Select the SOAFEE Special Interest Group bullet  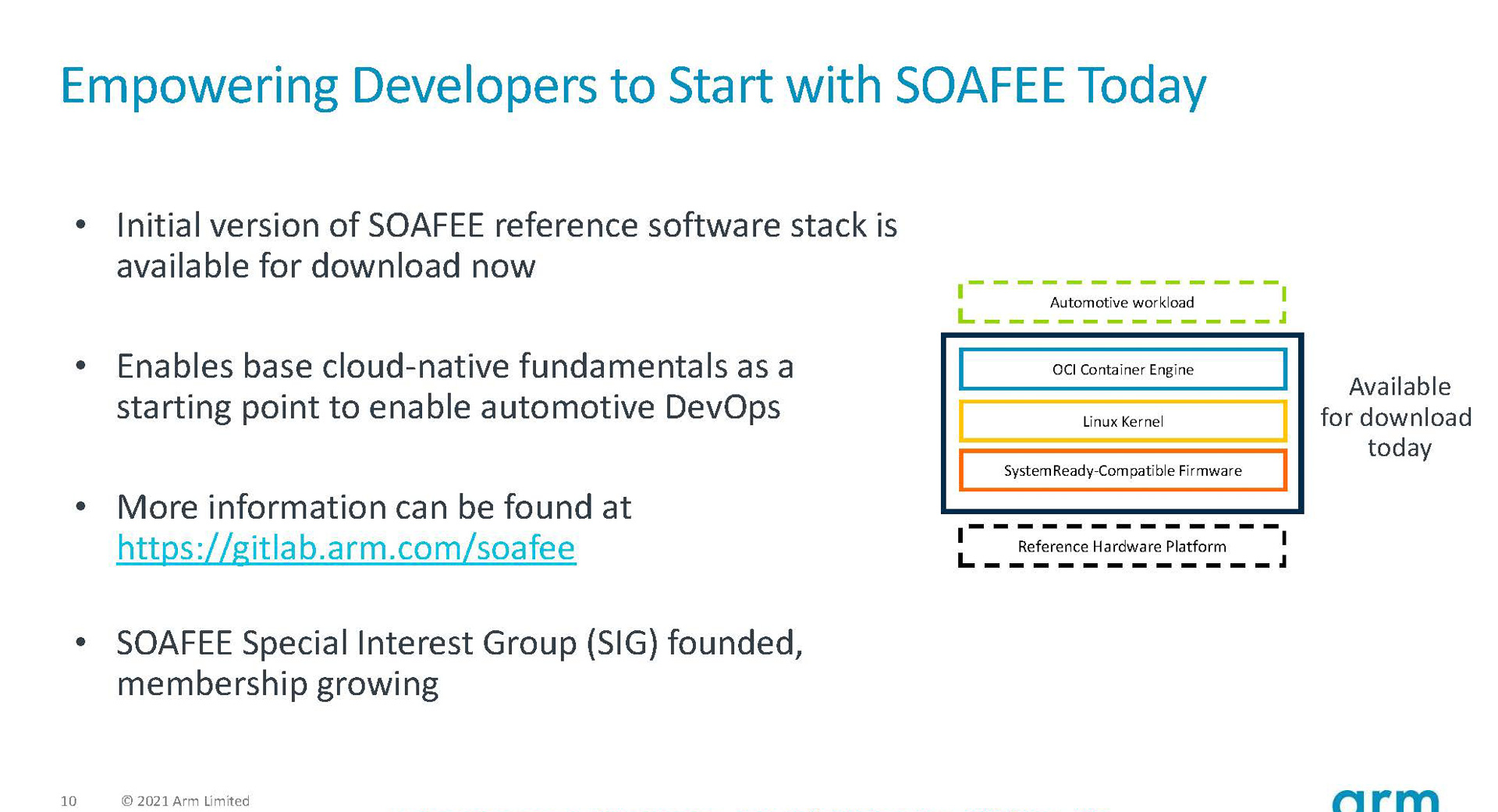(460, 663)
